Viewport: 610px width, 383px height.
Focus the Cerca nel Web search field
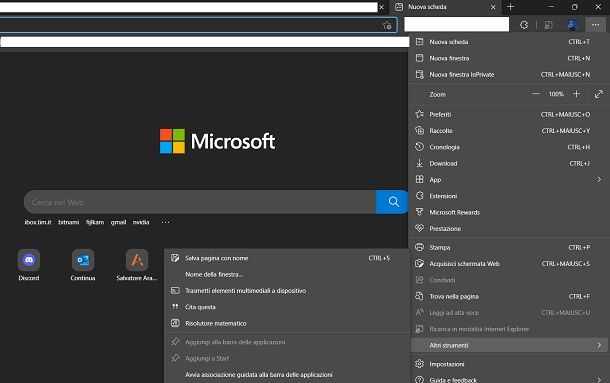pos(200,202)
